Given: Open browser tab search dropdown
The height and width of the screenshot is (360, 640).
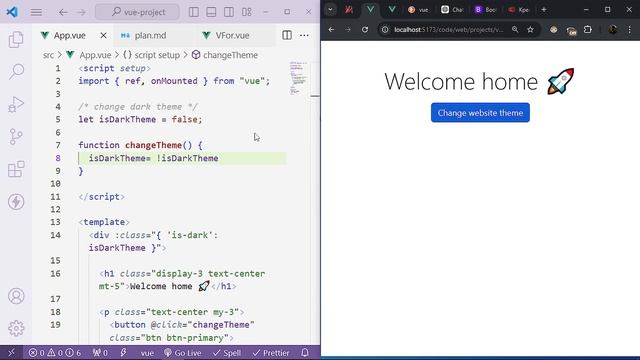Looking at the screenshot, I should click(330, 9).
